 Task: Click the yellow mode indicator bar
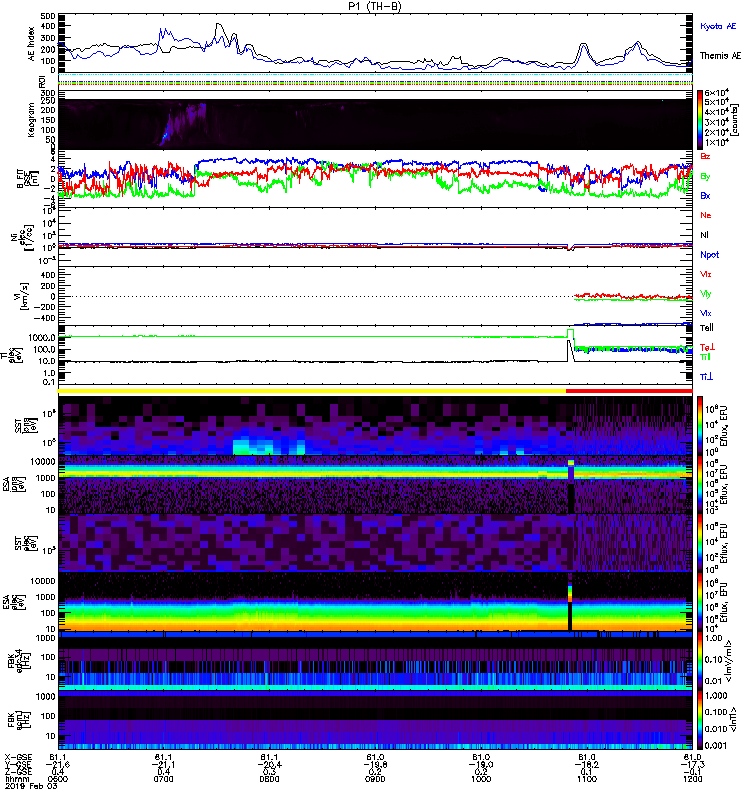[312, 391]
